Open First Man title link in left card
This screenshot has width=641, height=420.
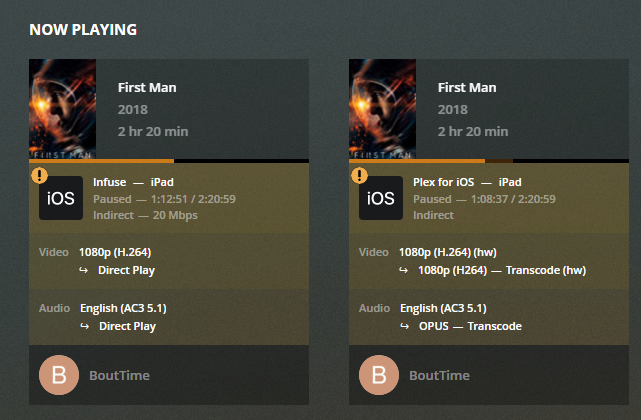147,88
